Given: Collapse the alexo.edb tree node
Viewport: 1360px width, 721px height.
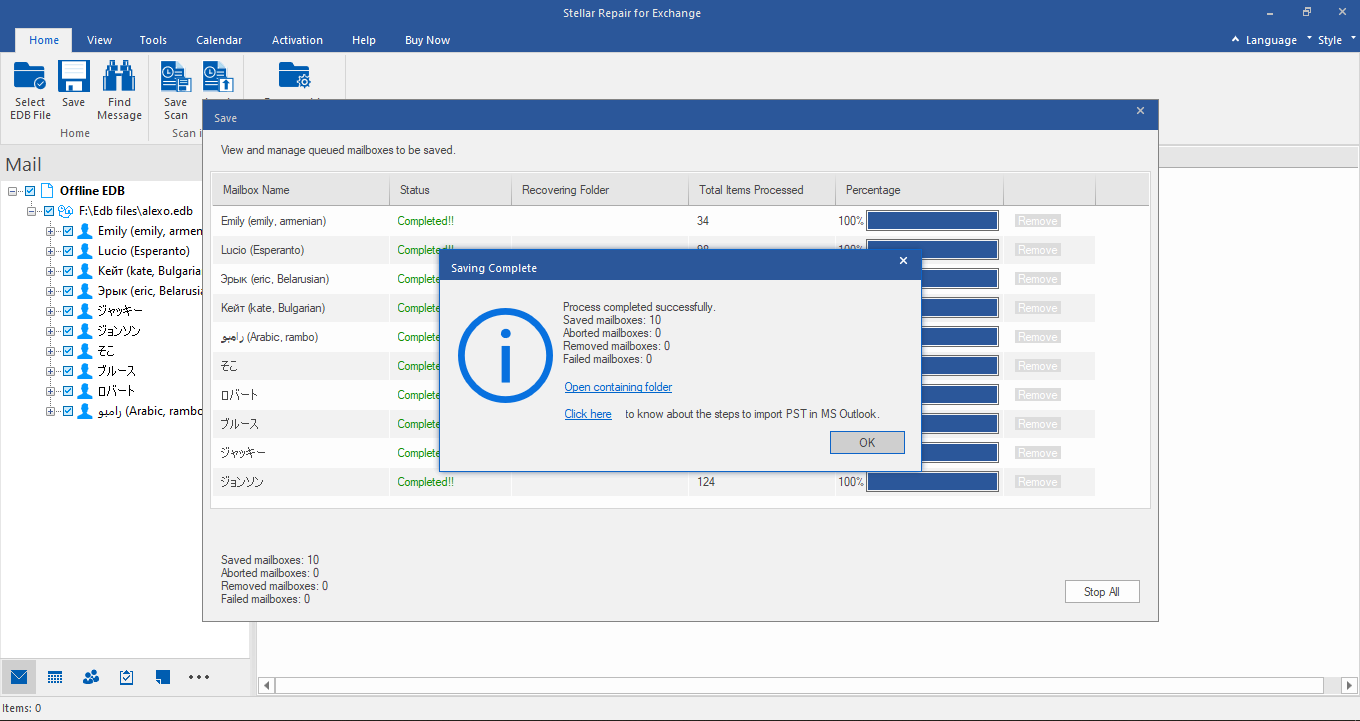Looking at the screenshot, I should click(x=32, y=211).
